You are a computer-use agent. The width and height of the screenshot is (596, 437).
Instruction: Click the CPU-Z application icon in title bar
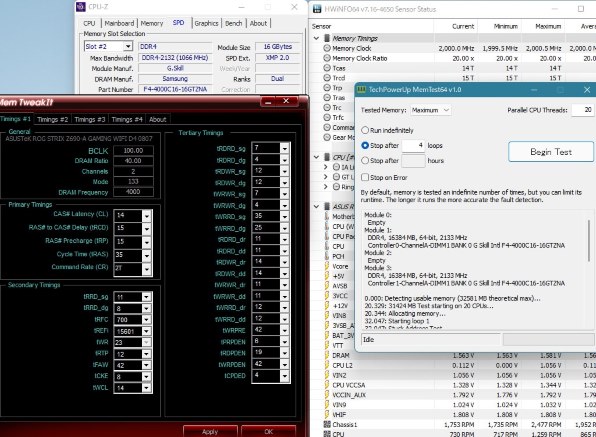81,7
